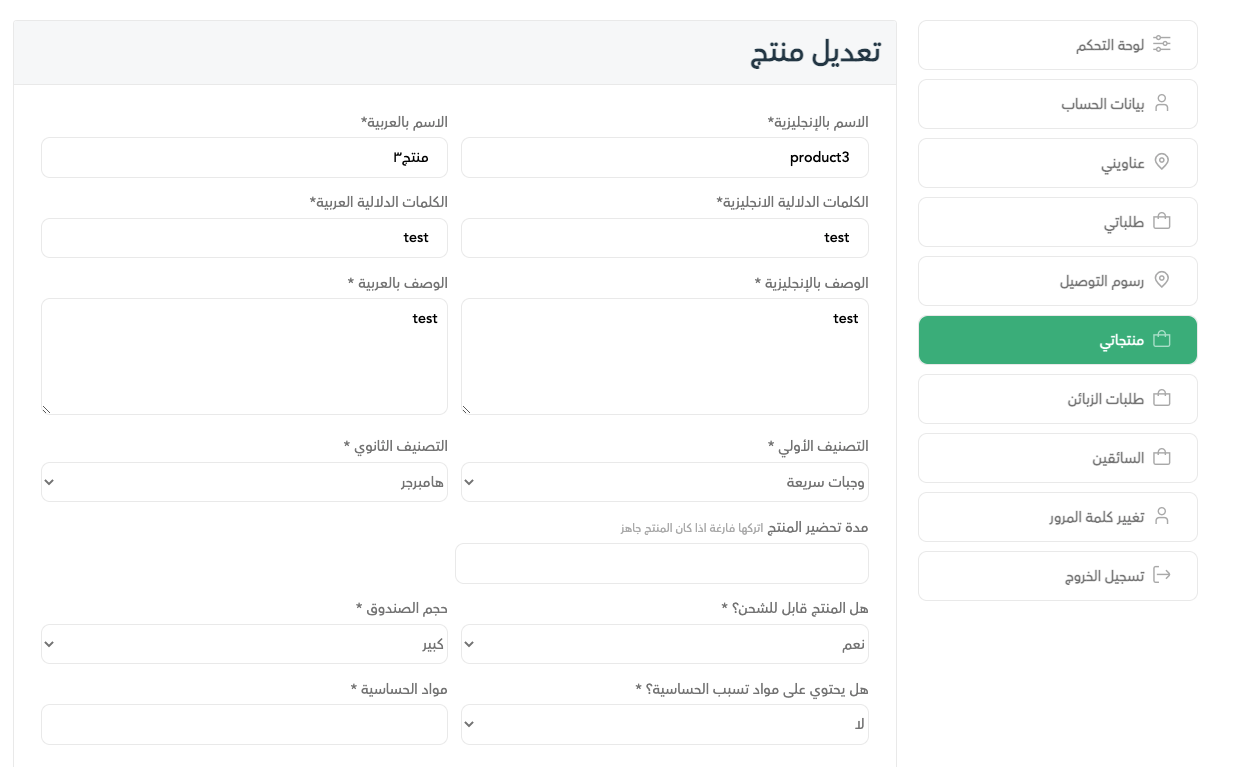Open the التصنيف الأولي dropdown
1235x767 pixels.
pyautogui.click(x=664, y=482)
